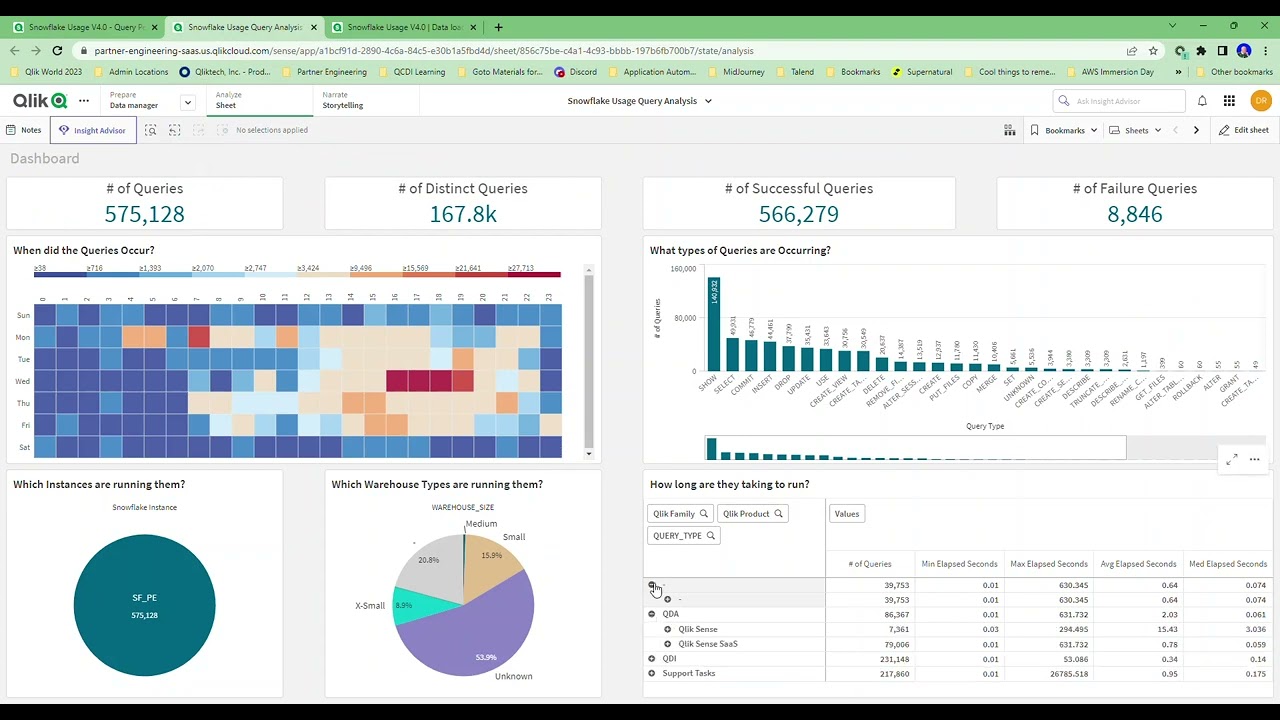
Task: Open the apps grid launcher
Action: coord(1229,101)
